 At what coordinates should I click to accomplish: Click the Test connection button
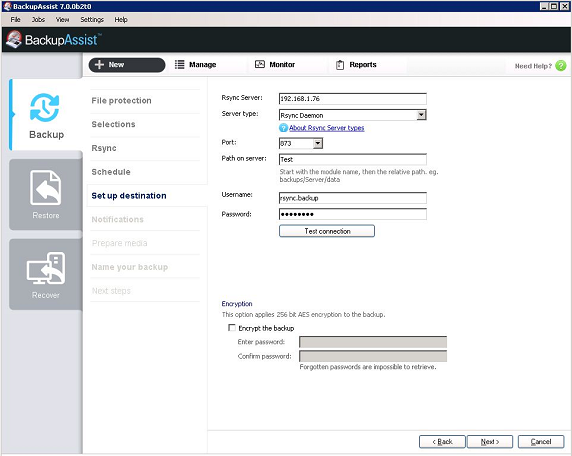(327, 231)
